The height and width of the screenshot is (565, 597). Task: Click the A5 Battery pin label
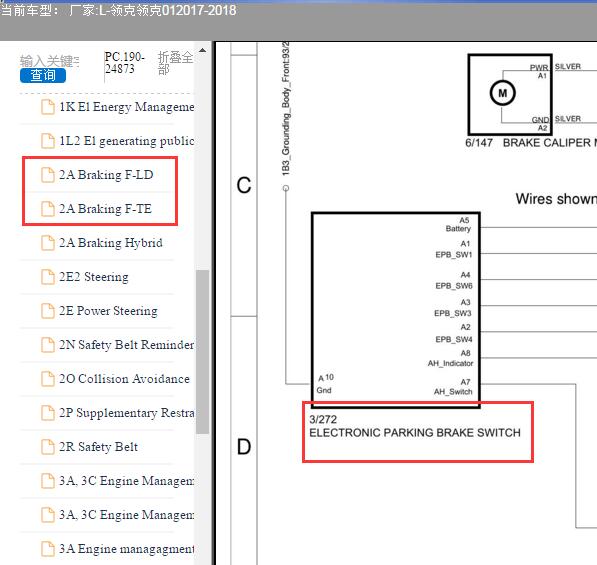458,225
